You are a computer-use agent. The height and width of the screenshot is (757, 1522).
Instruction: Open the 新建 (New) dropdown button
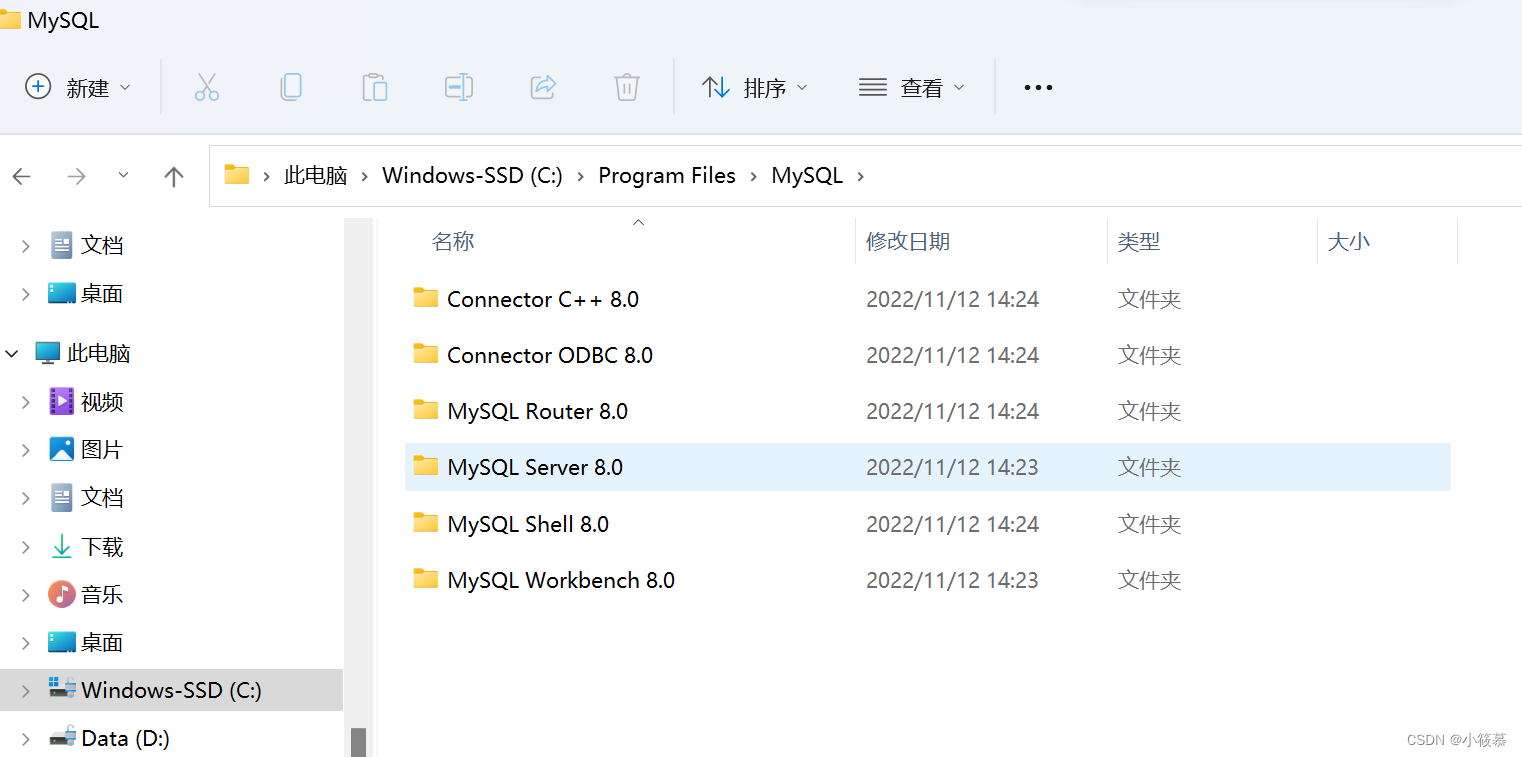78,87
